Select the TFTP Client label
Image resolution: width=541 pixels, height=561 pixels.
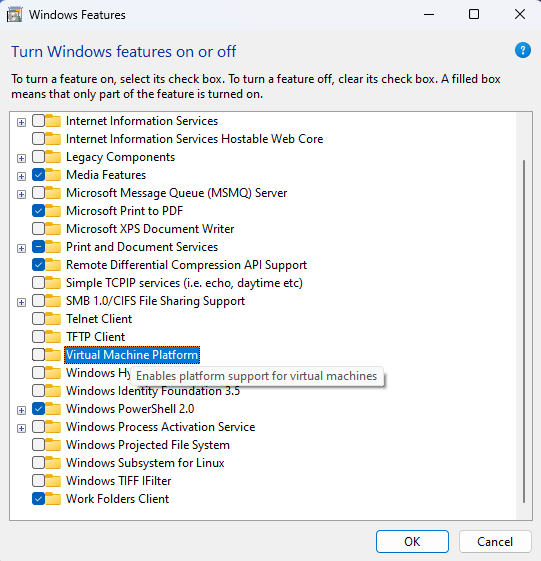96,337
